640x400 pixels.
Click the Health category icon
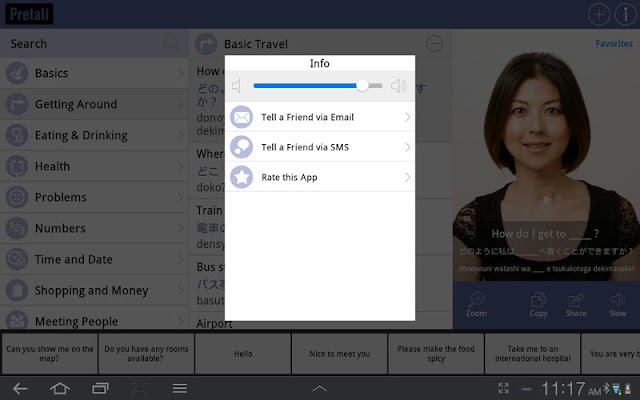point(17,166)
